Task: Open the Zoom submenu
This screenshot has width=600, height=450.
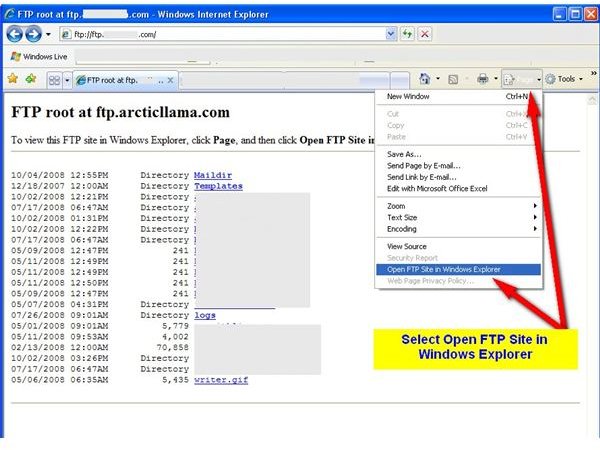Action: [458, 206]
